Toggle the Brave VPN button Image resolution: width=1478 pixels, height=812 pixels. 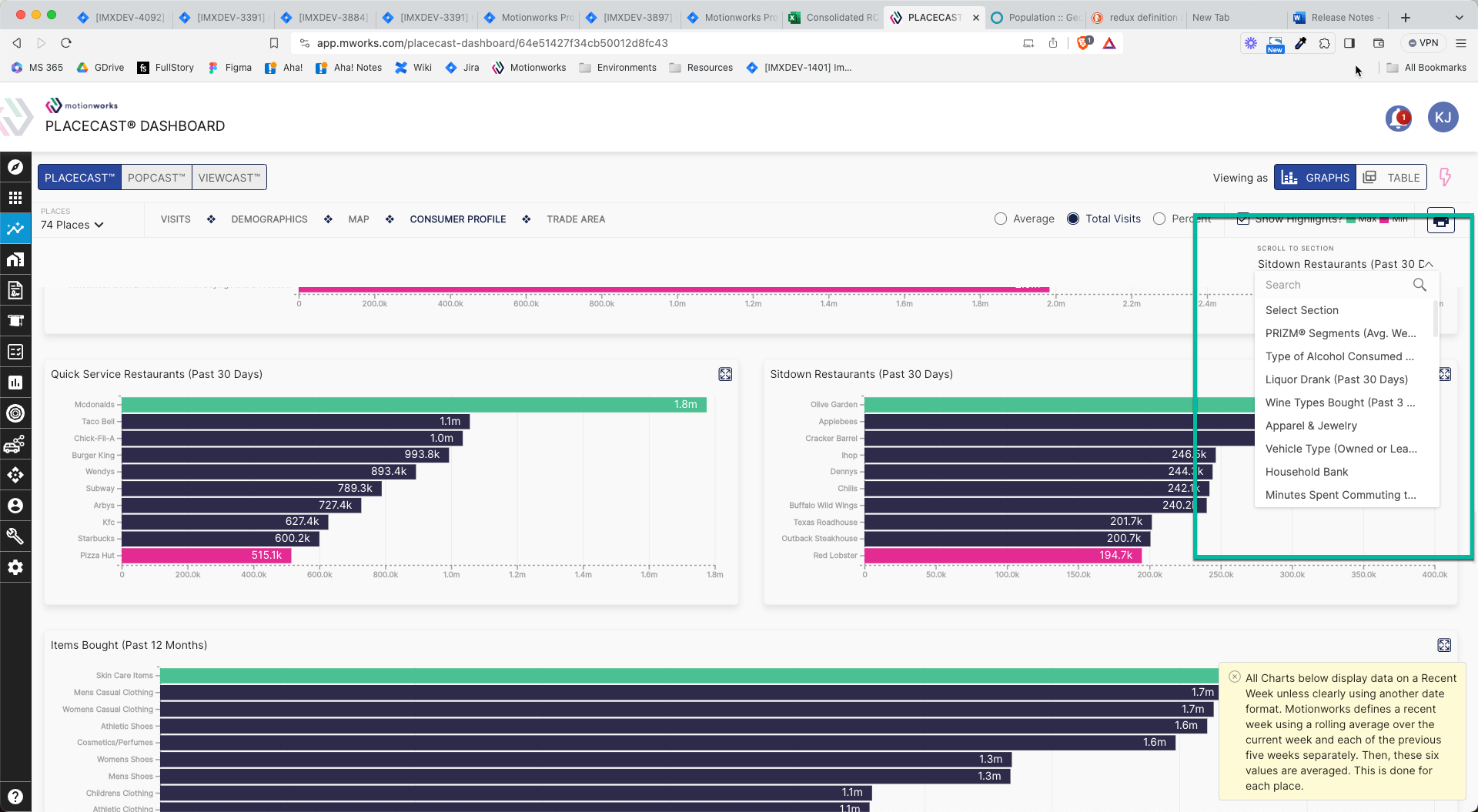click(1423, 43)
